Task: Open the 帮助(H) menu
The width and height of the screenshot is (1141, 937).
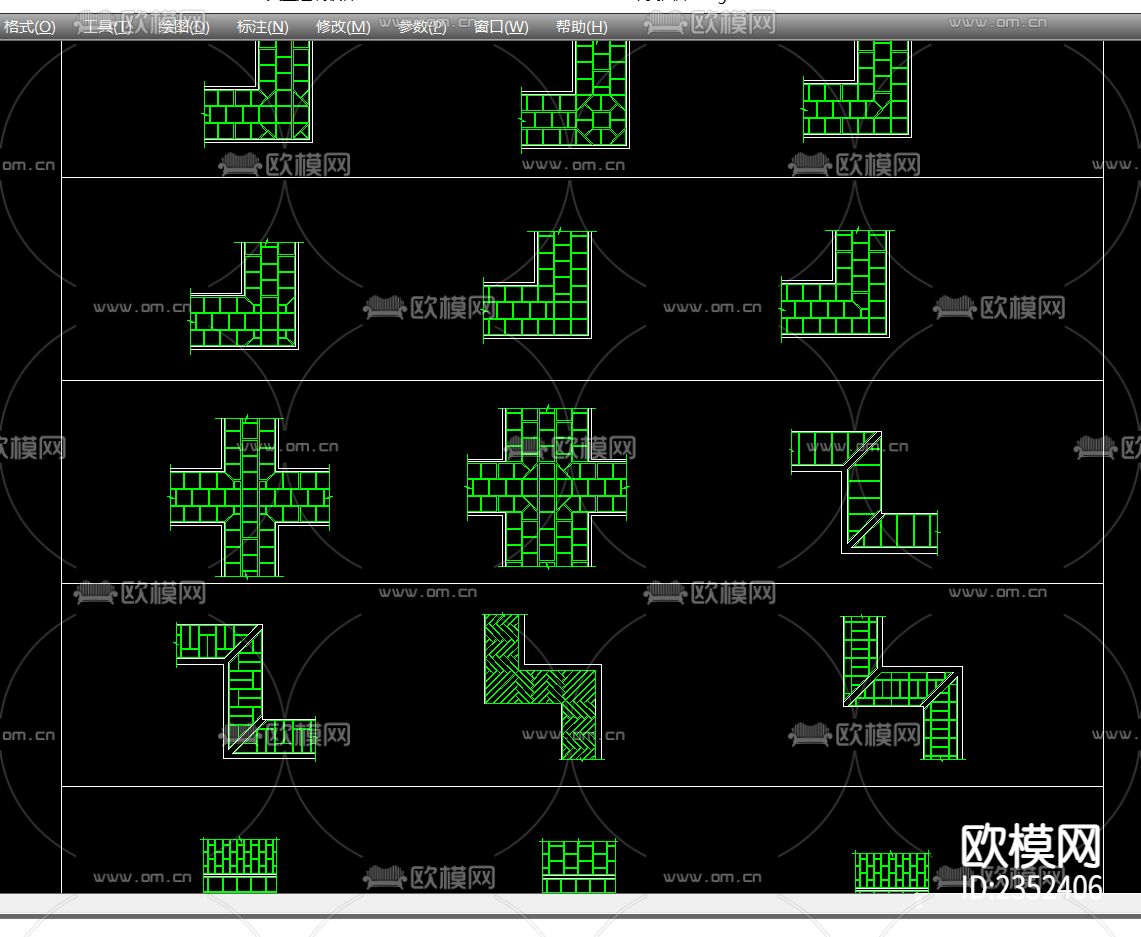Action: 581,27
